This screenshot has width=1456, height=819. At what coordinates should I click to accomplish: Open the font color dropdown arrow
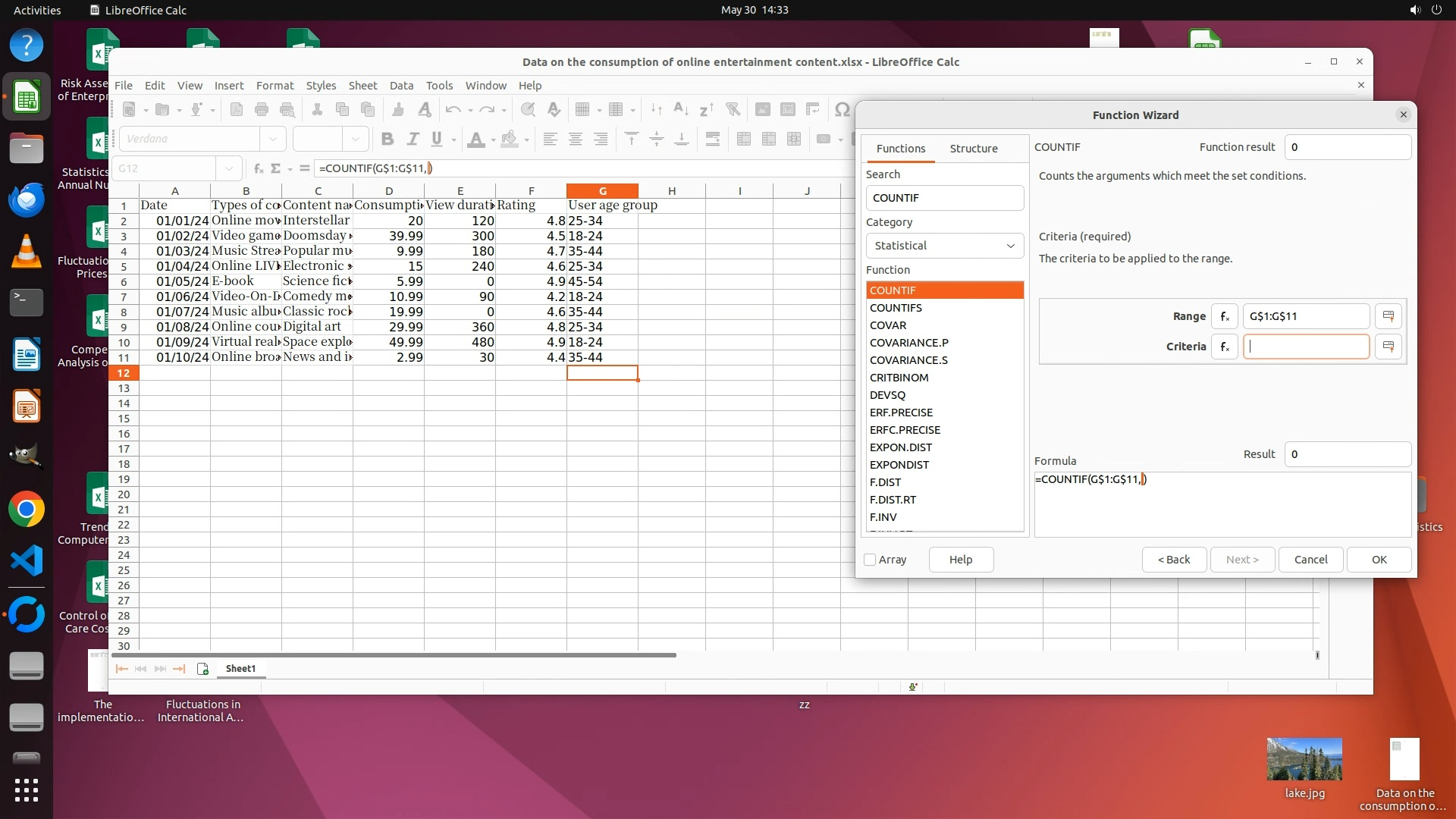coord(493,140)
